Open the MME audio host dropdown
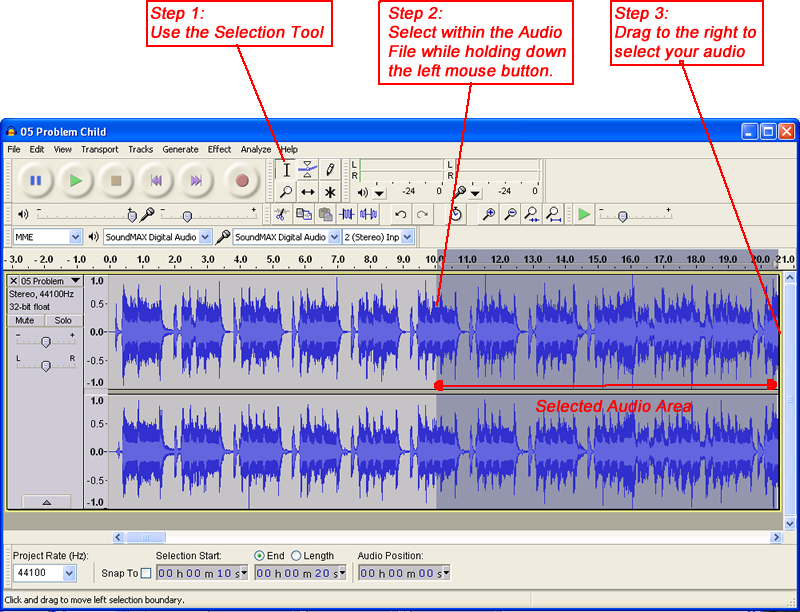 click(x=75, y=237)
